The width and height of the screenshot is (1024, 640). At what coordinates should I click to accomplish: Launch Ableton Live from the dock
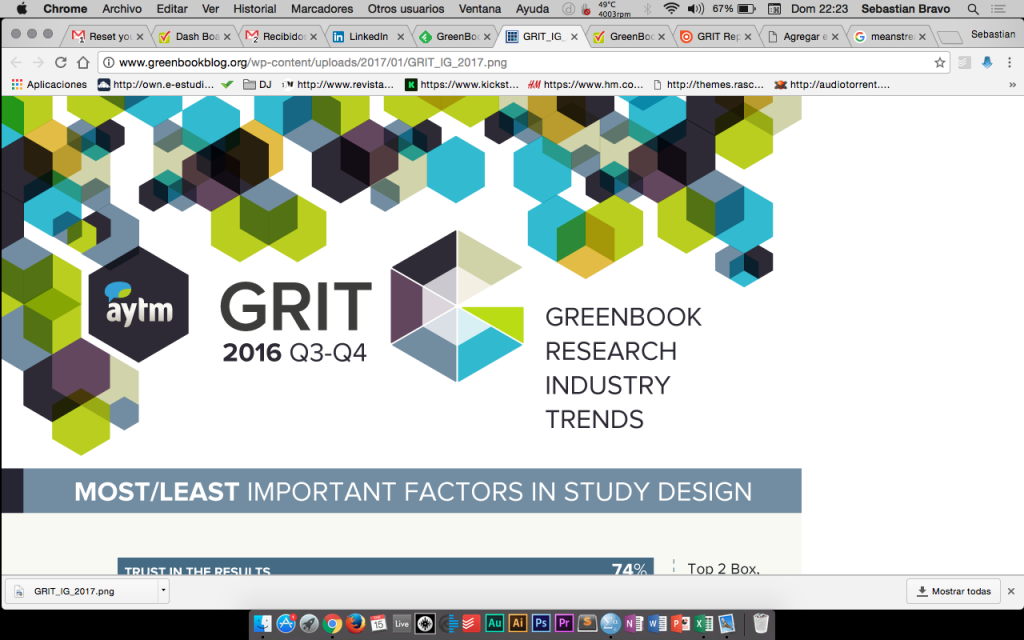[x=402, y=624]
